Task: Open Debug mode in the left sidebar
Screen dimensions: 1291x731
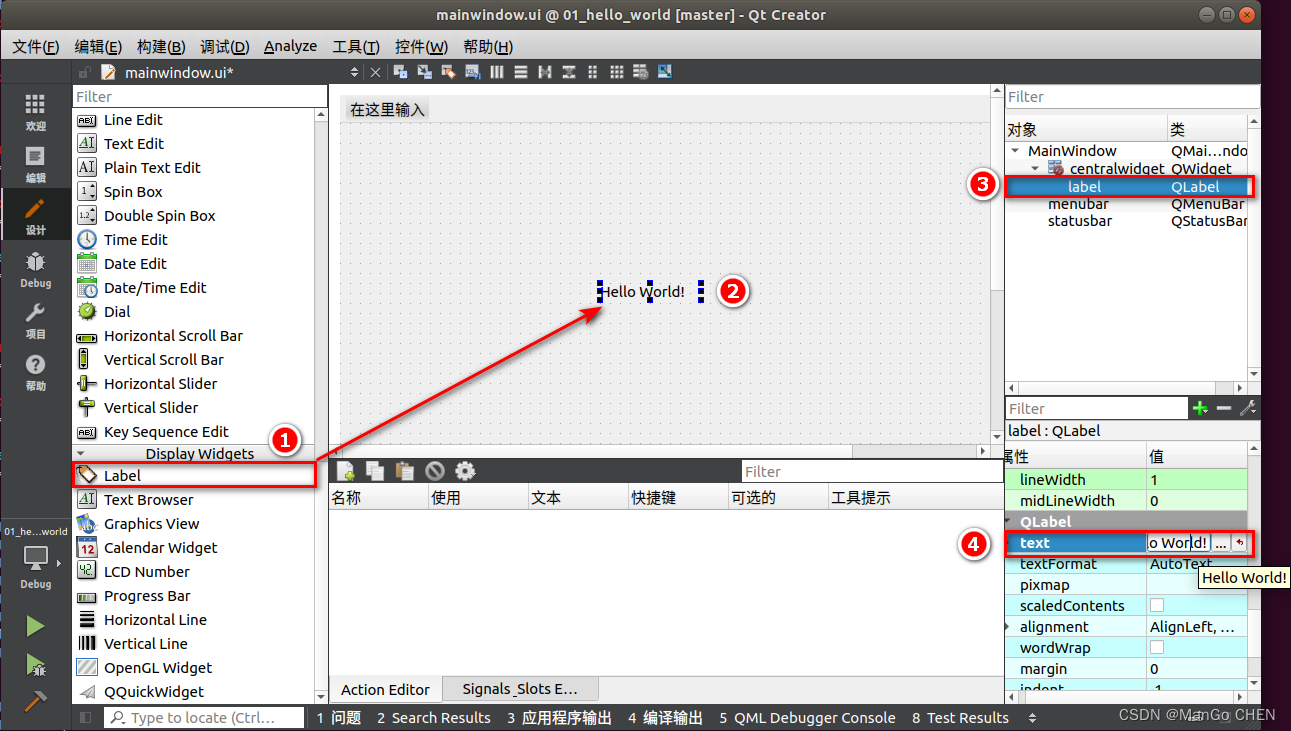Action: (35, 268)
